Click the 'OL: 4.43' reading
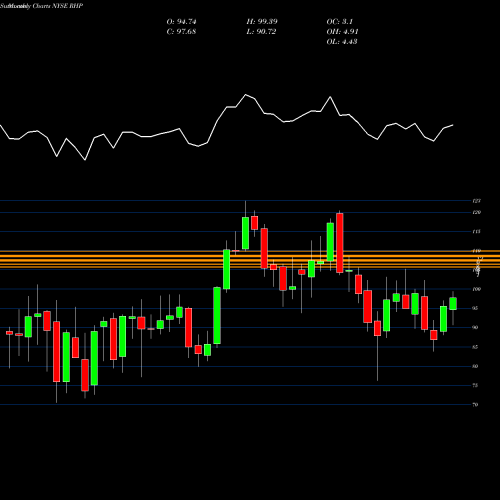Screen dimensions: 500x500 (342, 42)
